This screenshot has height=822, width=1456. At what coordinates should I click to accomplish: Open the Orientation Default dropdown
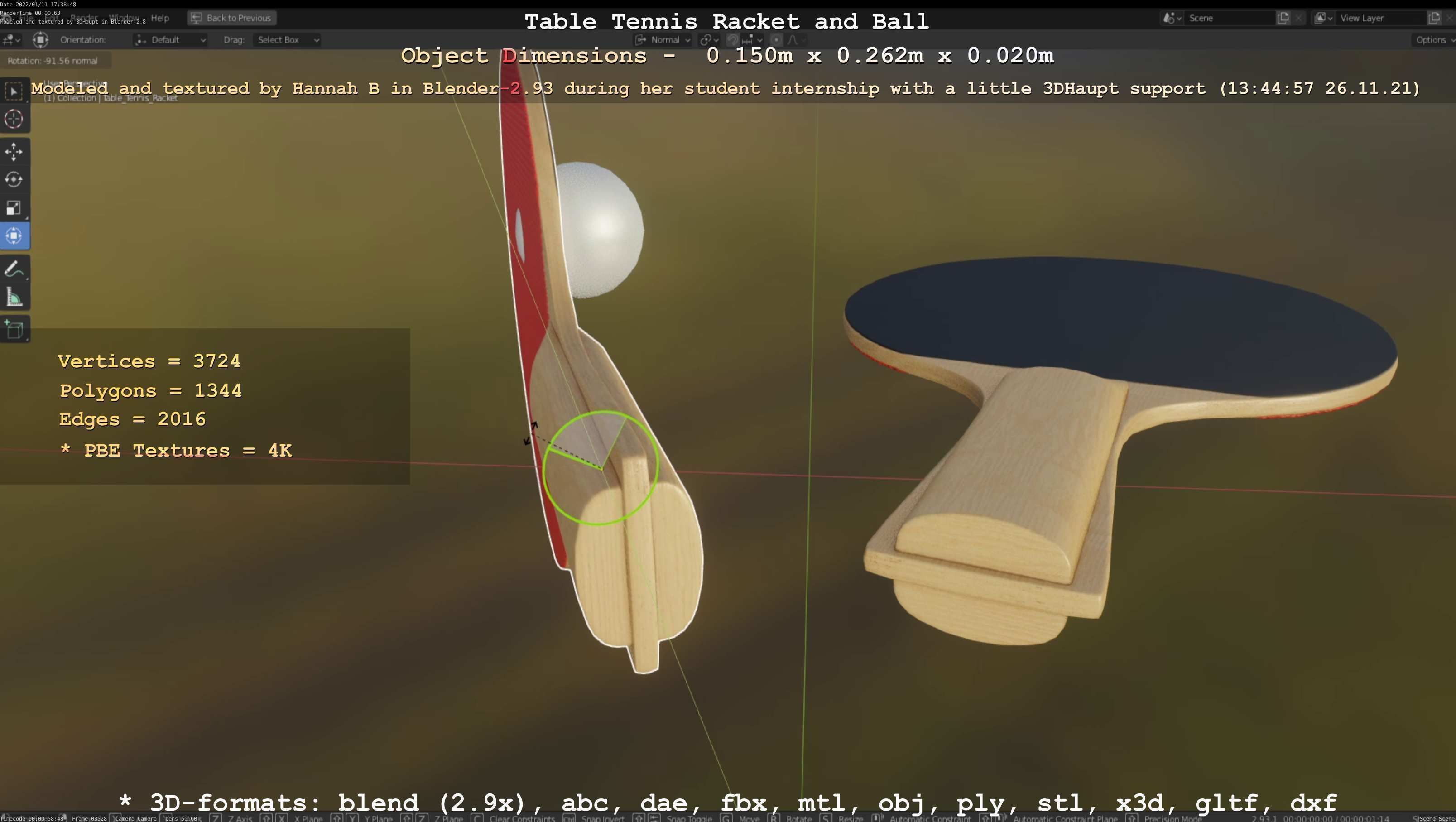tap(170, 39)
